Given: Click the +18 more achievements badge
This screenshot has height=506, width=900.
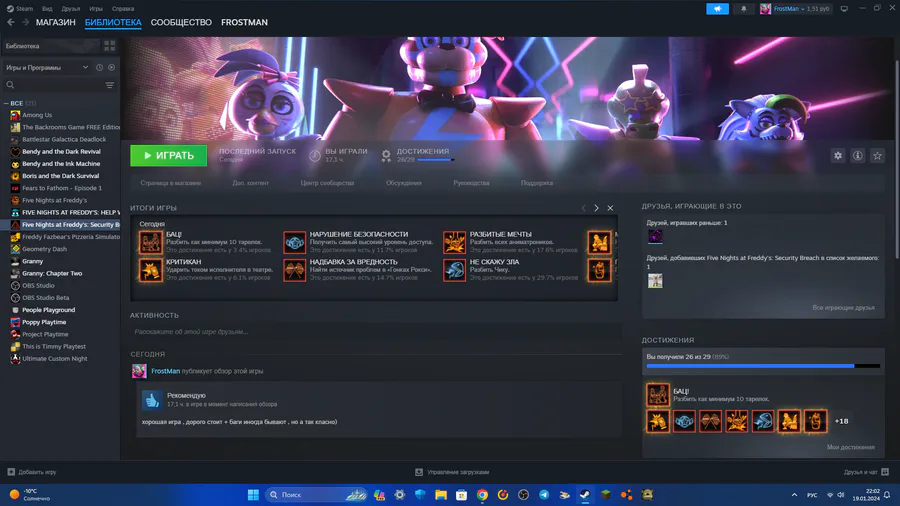Looking at the screenshot, I should 841,421.
